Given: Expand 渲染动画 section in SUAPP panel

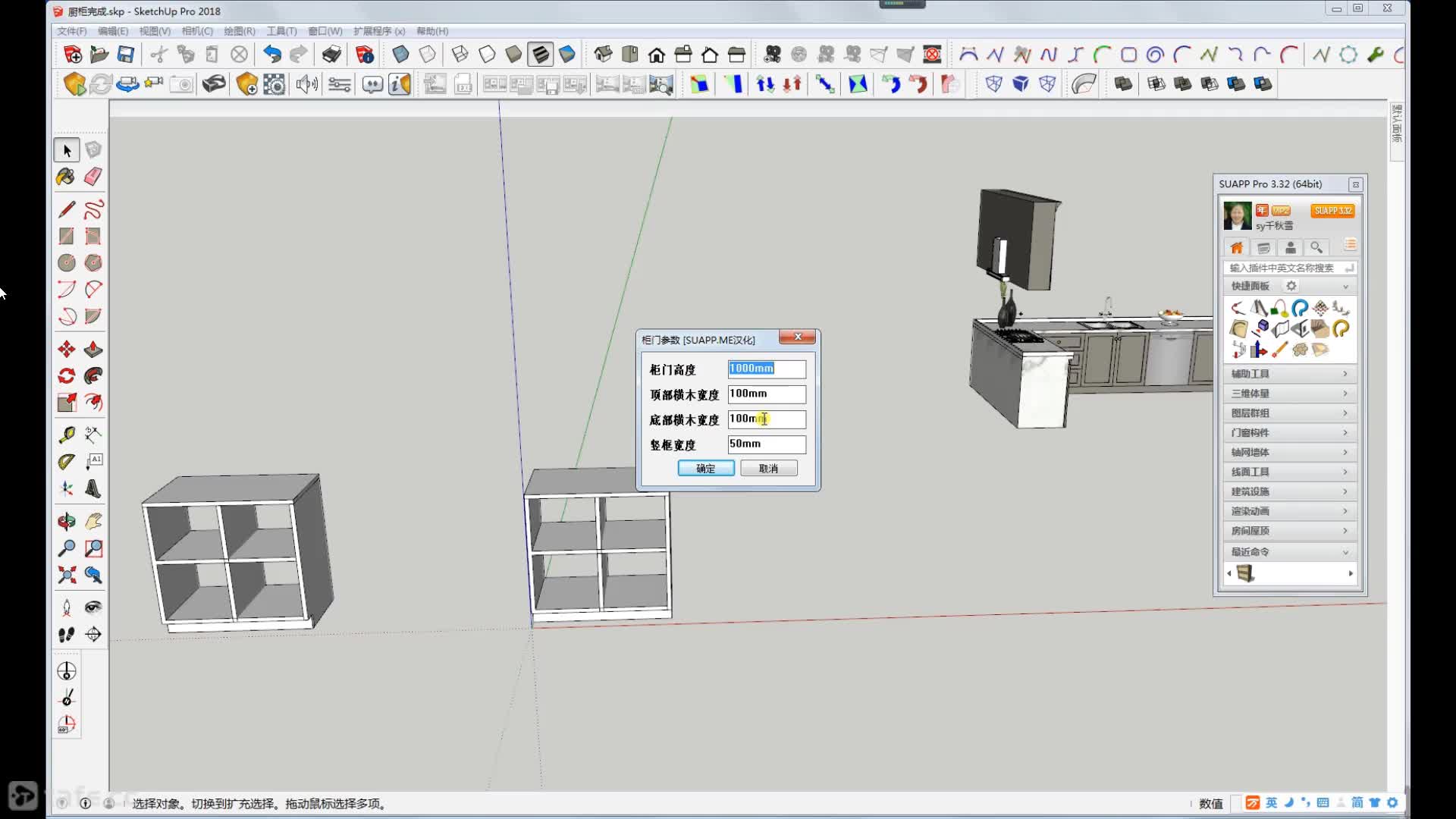Looking at the screenshot, I should 1290,511.
